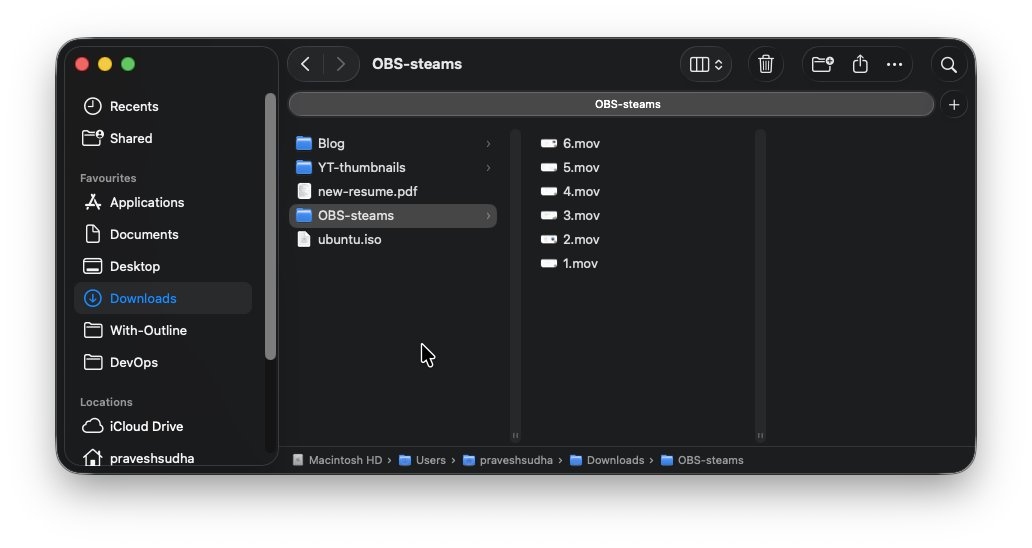This screenshot has width=1032, height=548.
Task: Go back with the left chevron button
Action: [305, 64]
